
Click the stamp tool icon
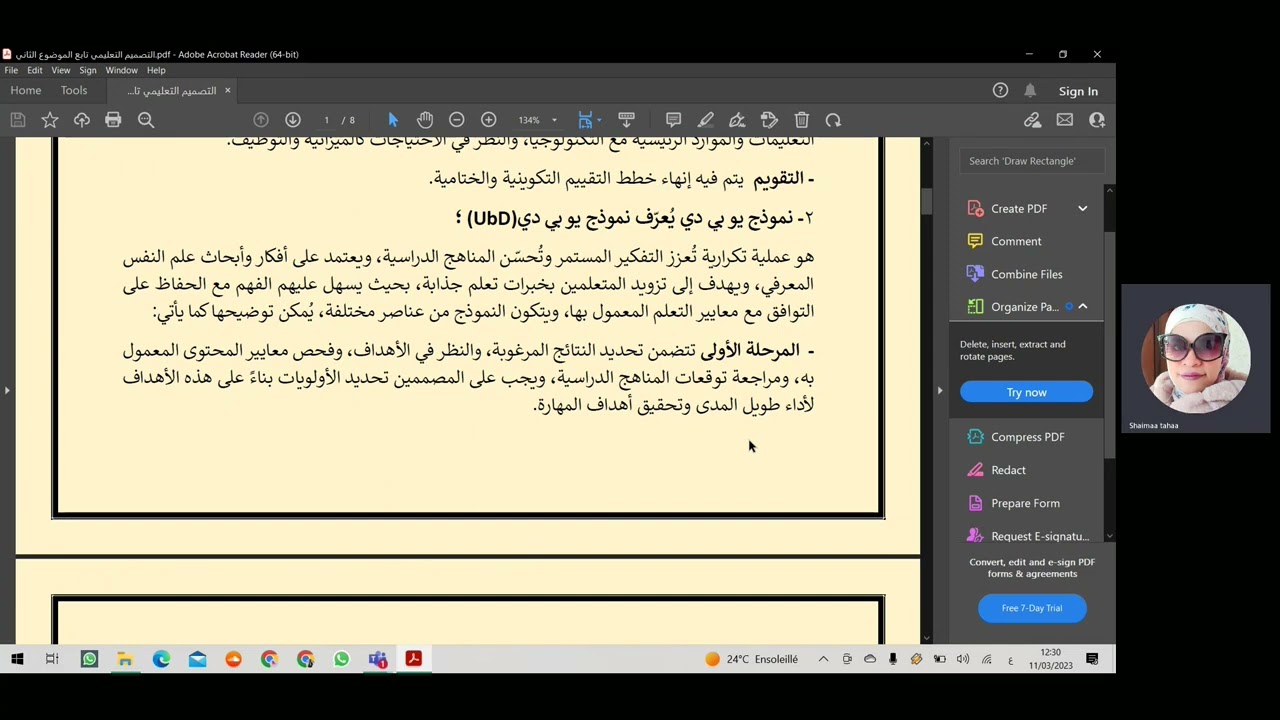[770, 120]
